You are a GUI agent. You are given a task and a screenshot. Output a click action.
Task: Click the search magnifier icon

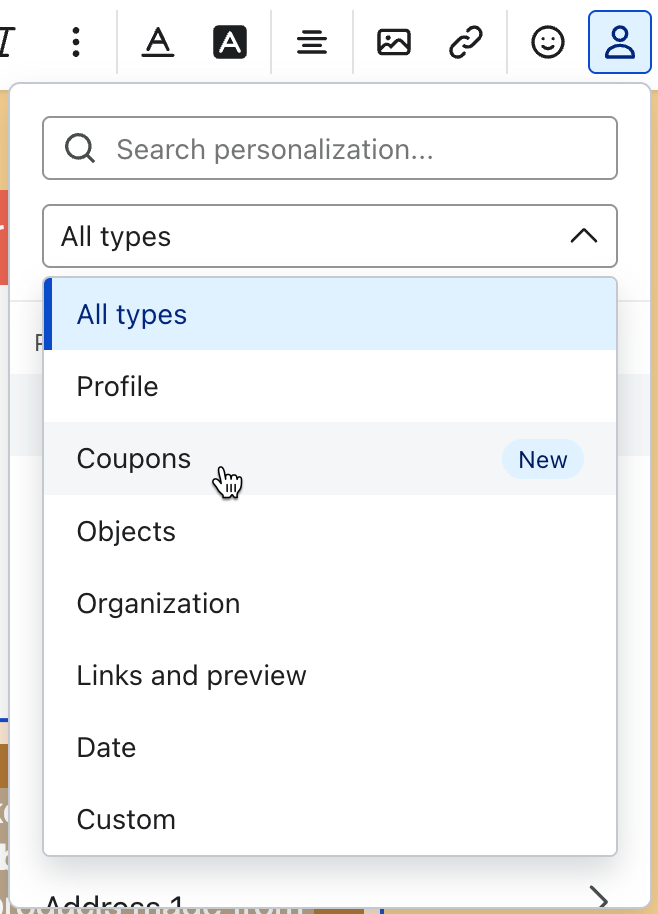(x=80, y=149)
